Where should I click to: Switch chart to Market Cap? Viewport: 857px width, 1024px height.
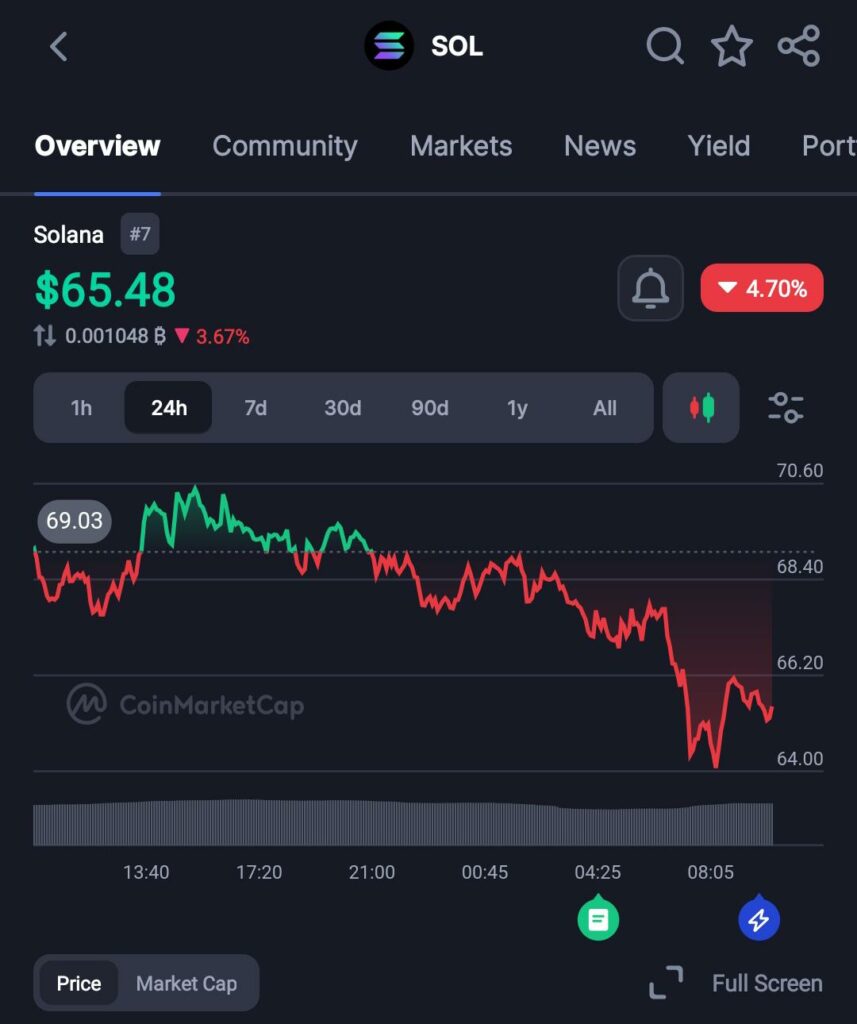[x=186, y=983]
